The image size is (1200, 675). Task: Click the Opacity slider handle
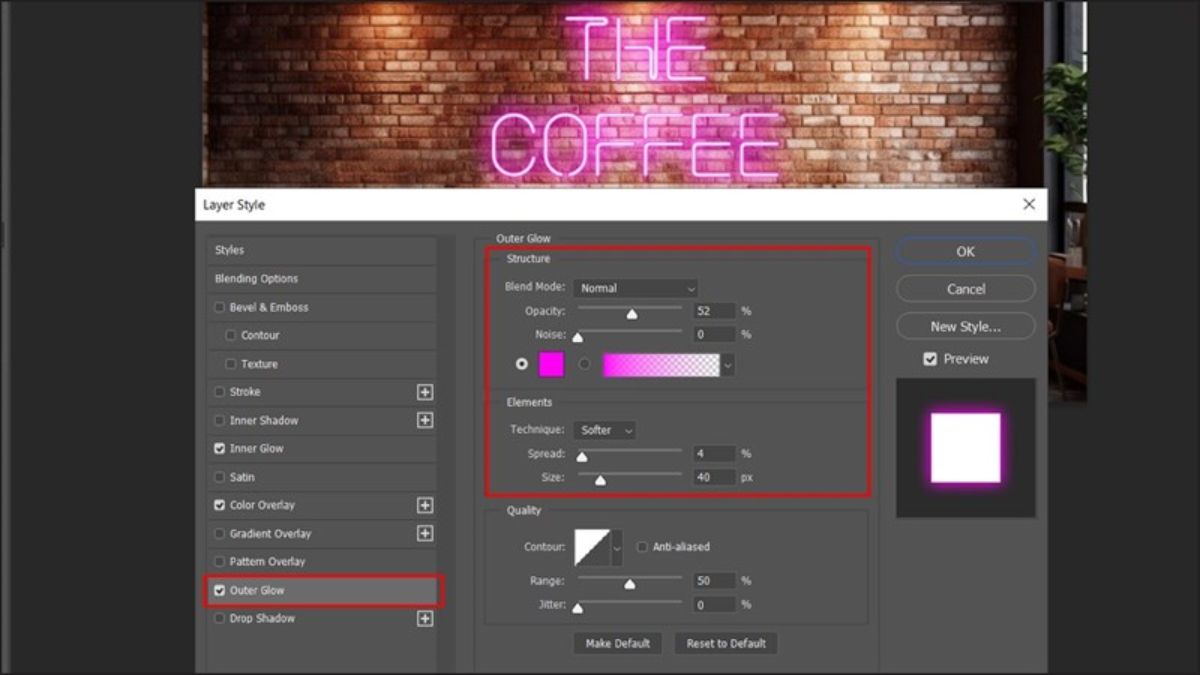click(632, 314)
